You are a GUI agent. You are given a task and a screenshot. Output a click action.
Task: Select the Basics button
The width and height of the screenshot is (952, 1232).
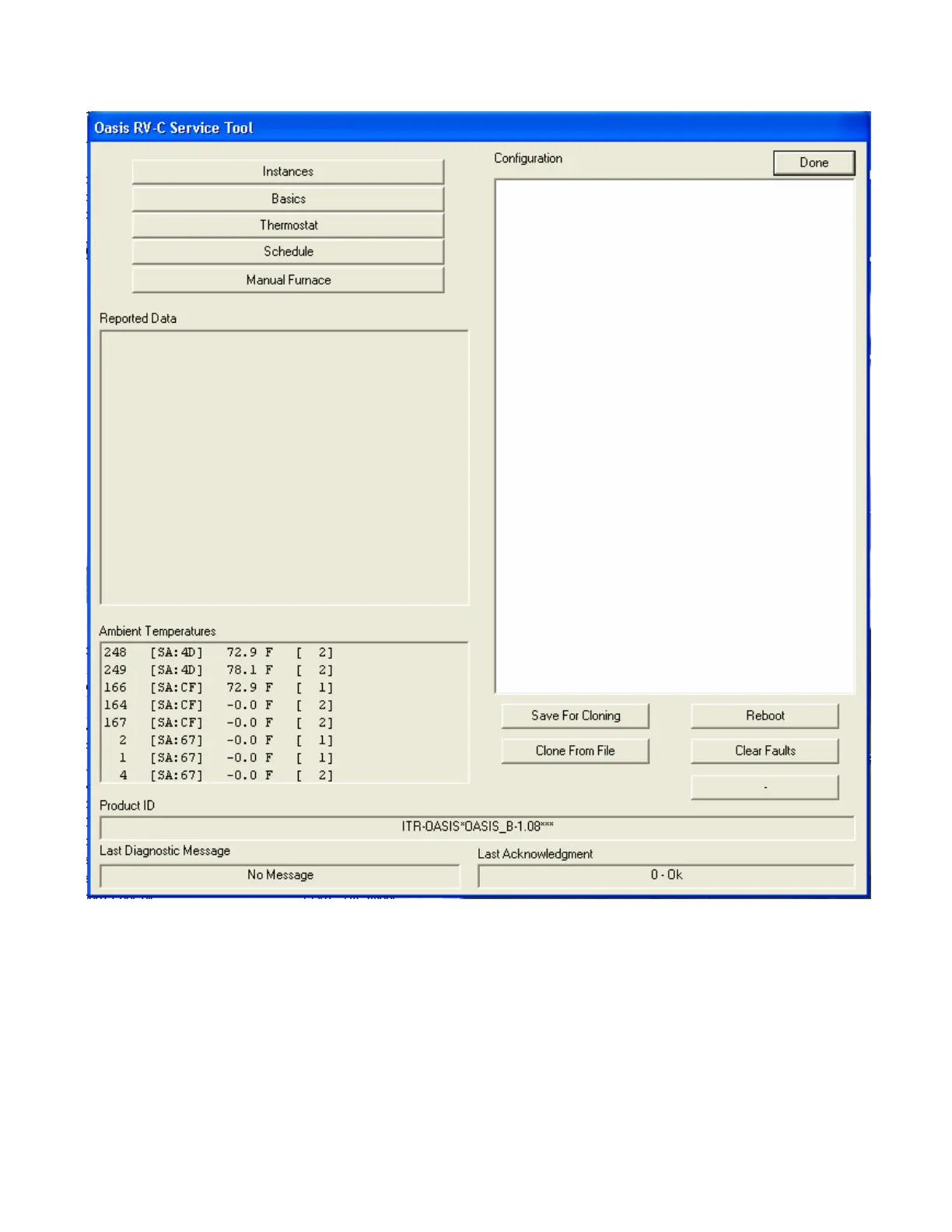(288, 199)
